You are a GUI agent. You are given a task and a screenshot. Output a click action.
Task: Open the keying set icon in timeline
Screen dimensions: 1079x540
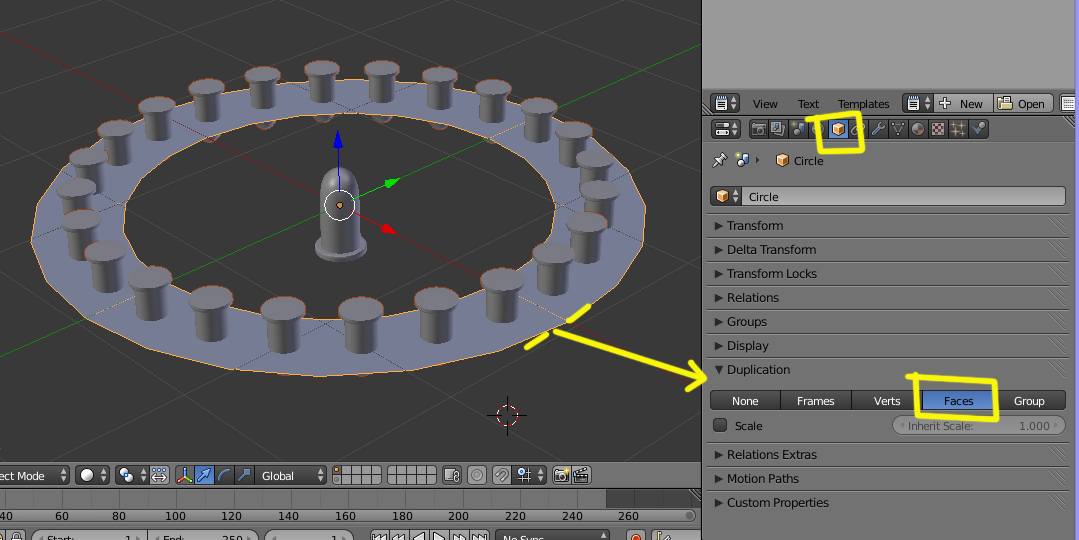[661, 537]
